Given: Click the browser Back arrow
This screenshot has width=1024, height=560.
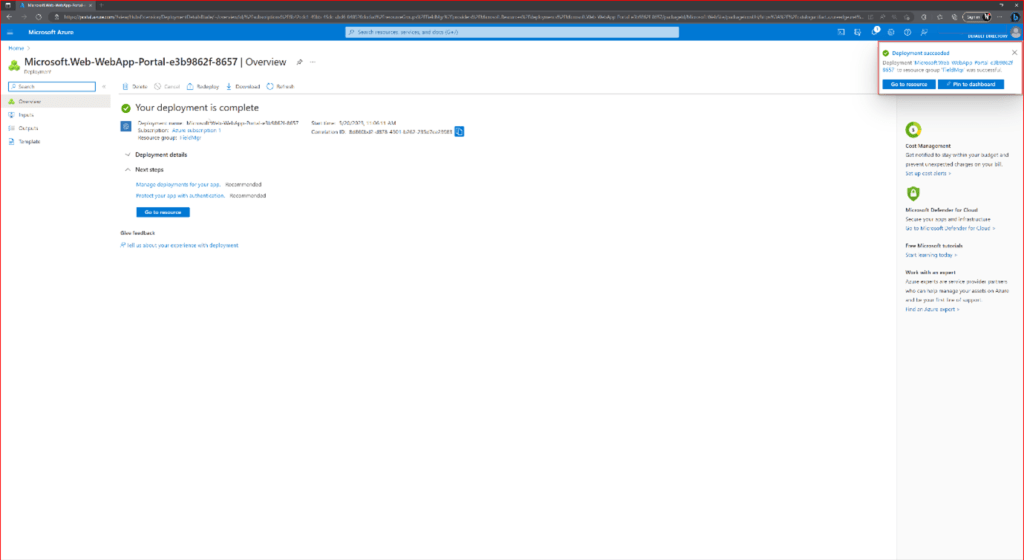Looking at the screenshot, I should click(x=9, y=17).
